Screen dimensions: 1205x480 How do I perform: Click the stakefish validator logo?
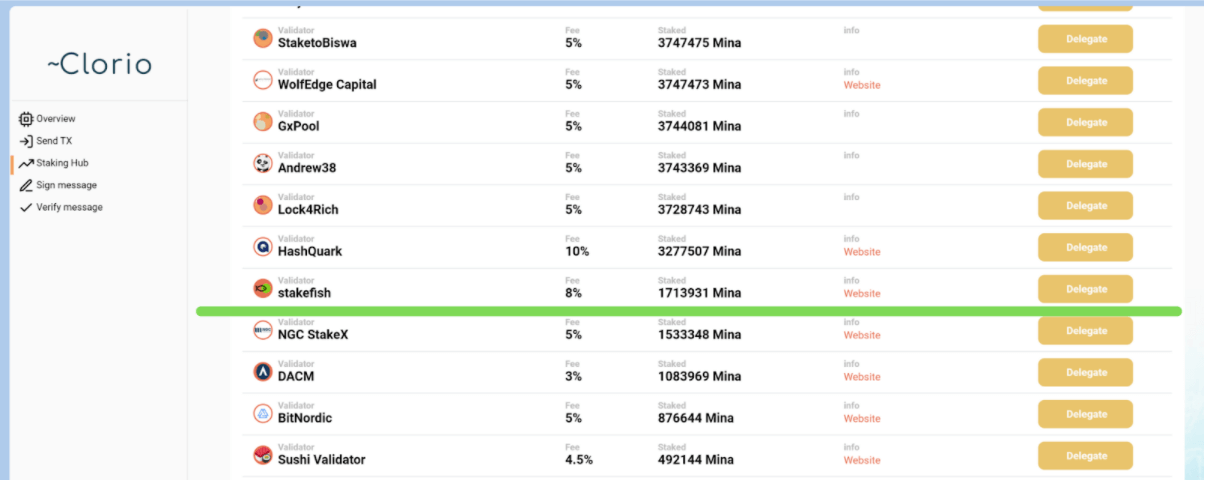(263, 289)
